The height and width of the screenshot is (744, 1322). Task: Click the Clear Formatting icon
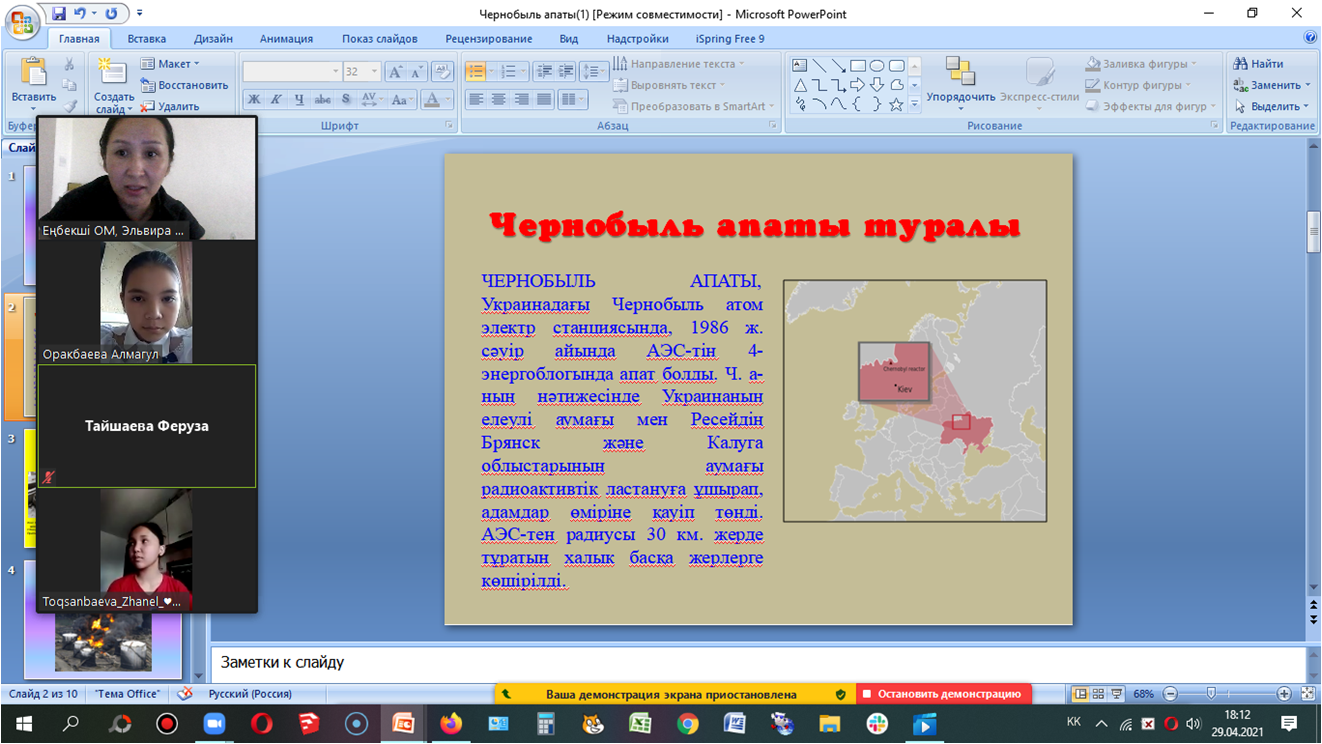tap(441, 72)
